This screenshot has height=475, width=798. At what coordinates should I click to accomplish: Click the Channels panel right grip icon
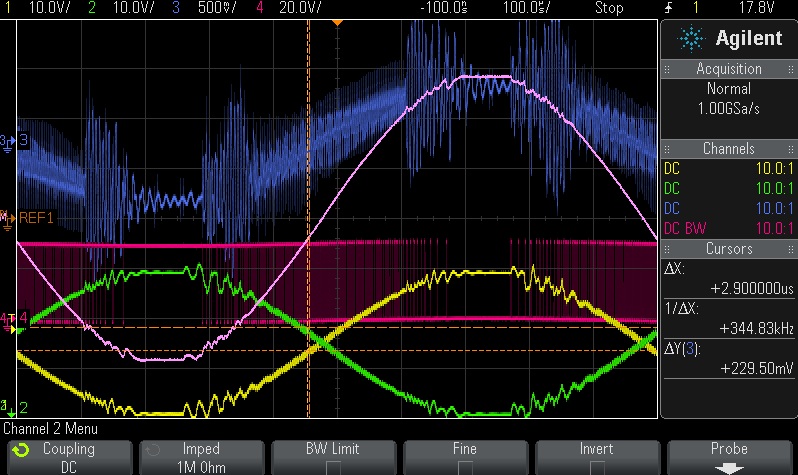(790, 149)
